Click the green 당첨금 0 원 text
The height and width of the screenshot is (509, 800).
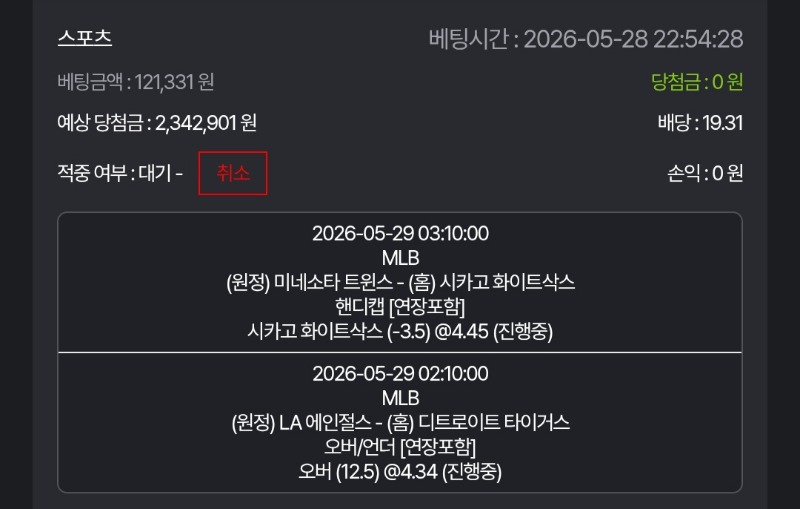(x=697, y=82)
